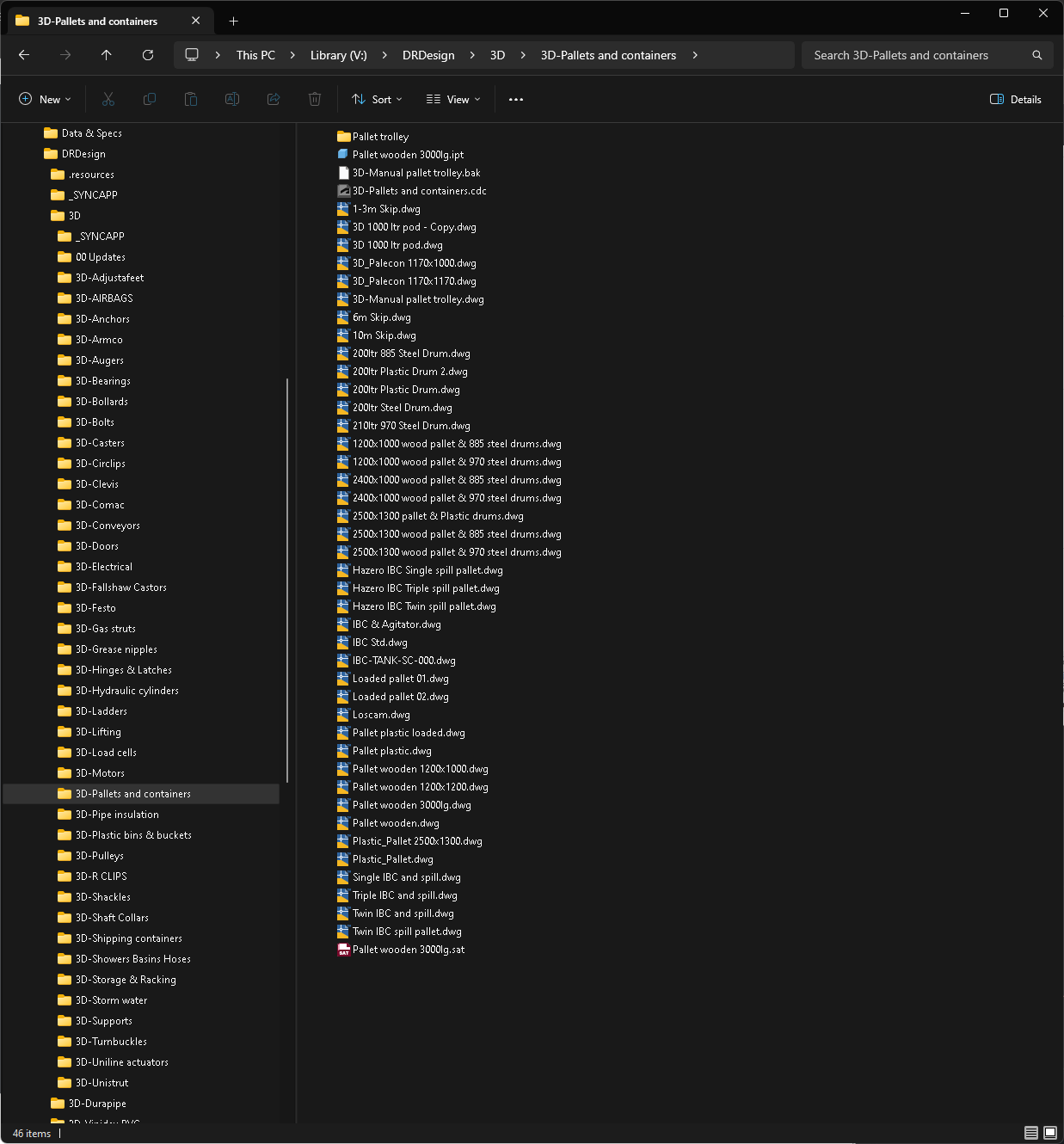Click the Delete trash can icon

click(x=315, y=100)
